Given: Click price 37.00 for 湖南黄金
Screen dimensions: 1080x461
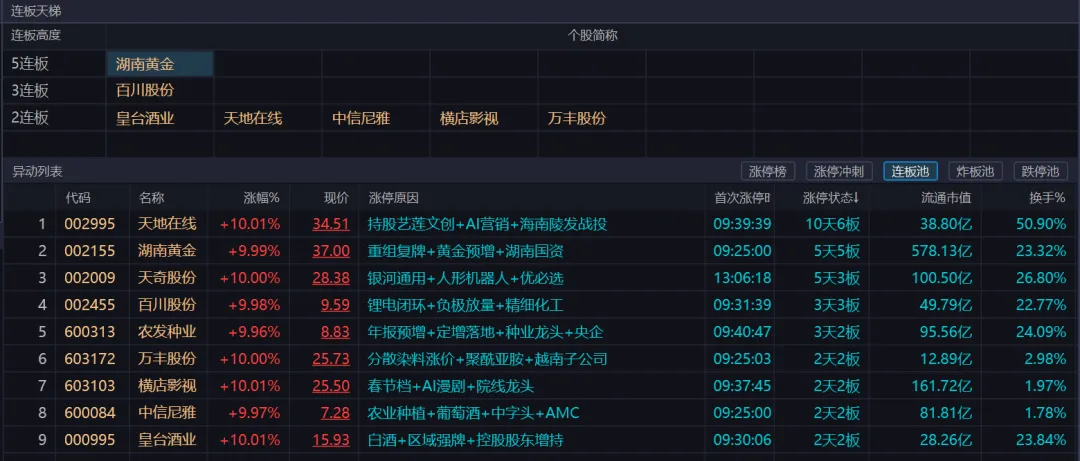Looking at the screenshot, I should click(x=331, y=251).
